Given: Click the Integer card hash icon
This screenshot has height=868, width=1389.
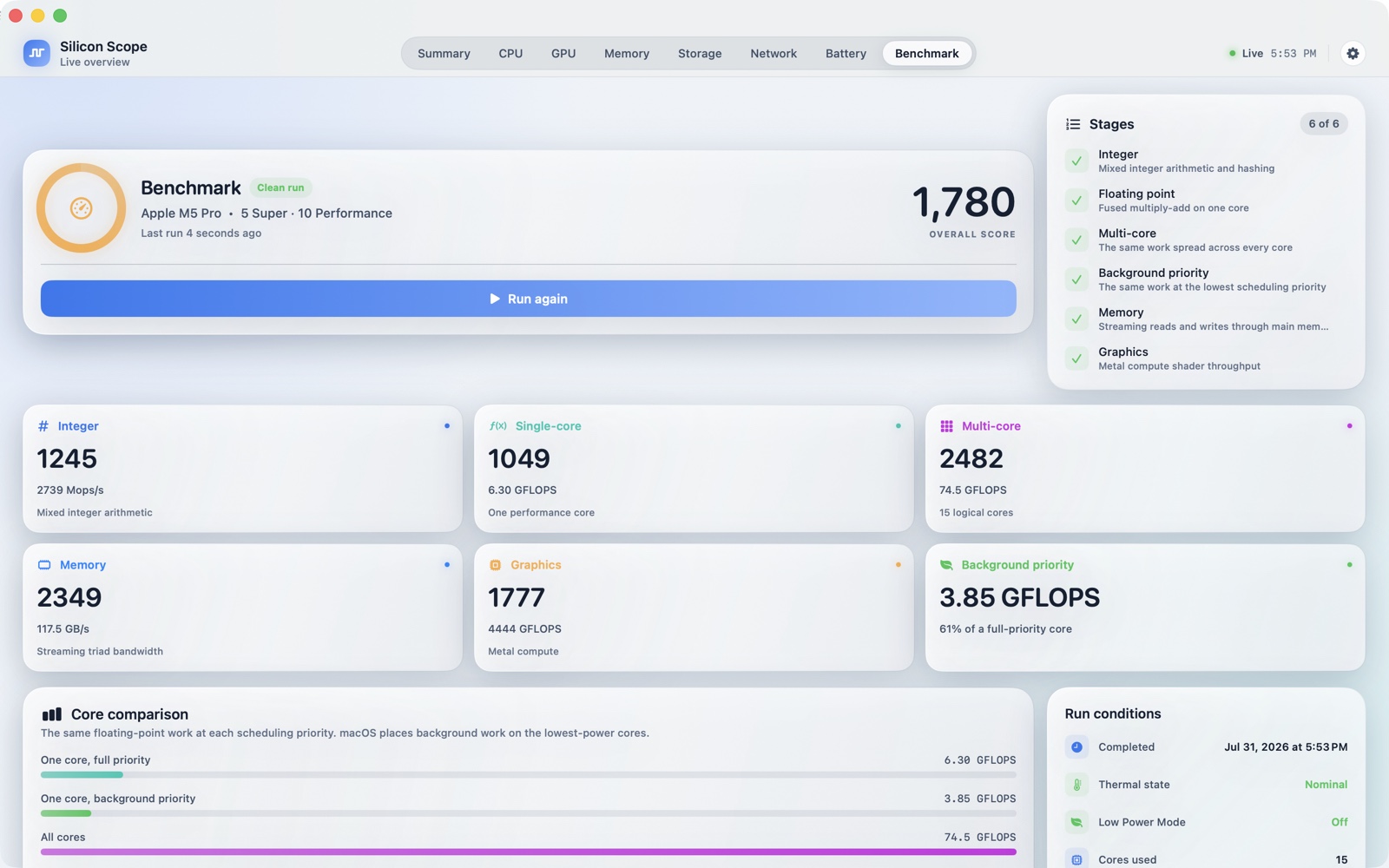Looking at the screenshot, I should pyautogui.click(x=43, y=426).
